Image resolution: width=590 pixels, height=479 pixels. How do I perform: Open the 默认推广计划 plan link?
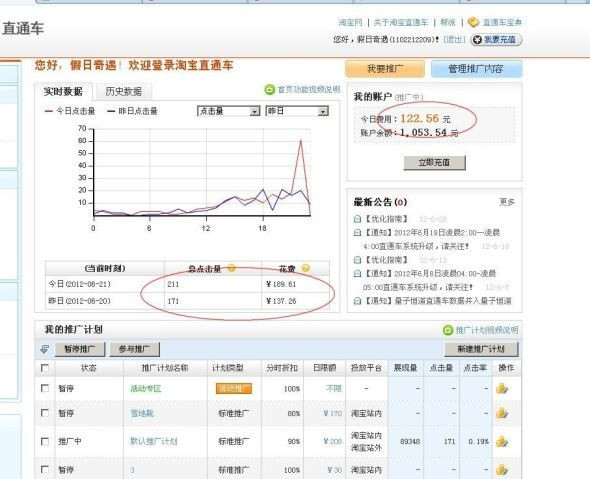tap(154, 441)
